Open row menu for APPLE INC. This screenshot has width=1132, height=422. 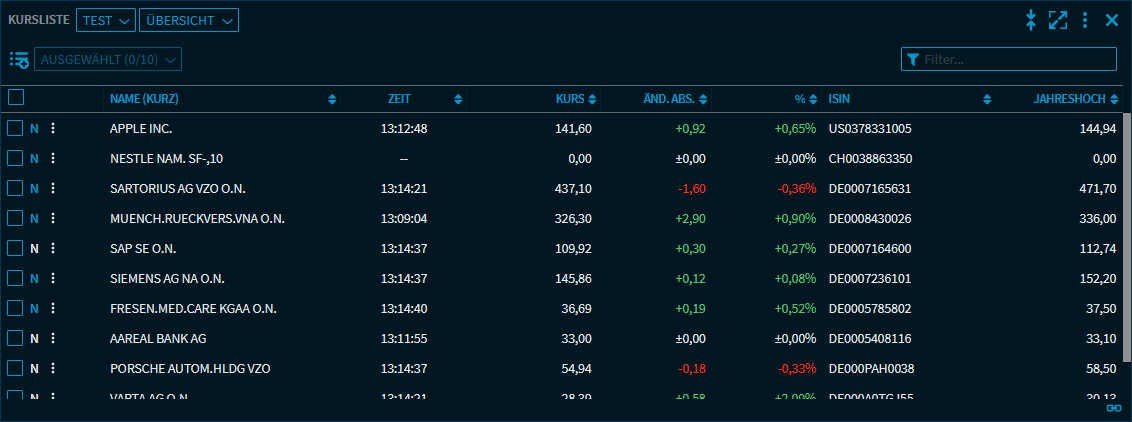(x=53, y=129)
